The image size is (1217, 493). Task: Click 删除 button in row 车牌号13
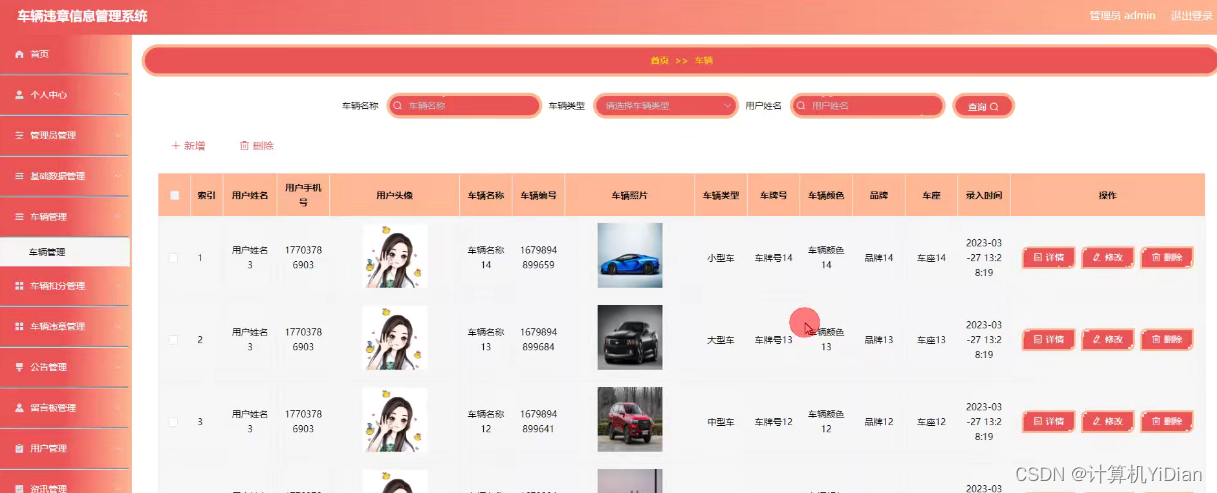tap(1167, 340)
